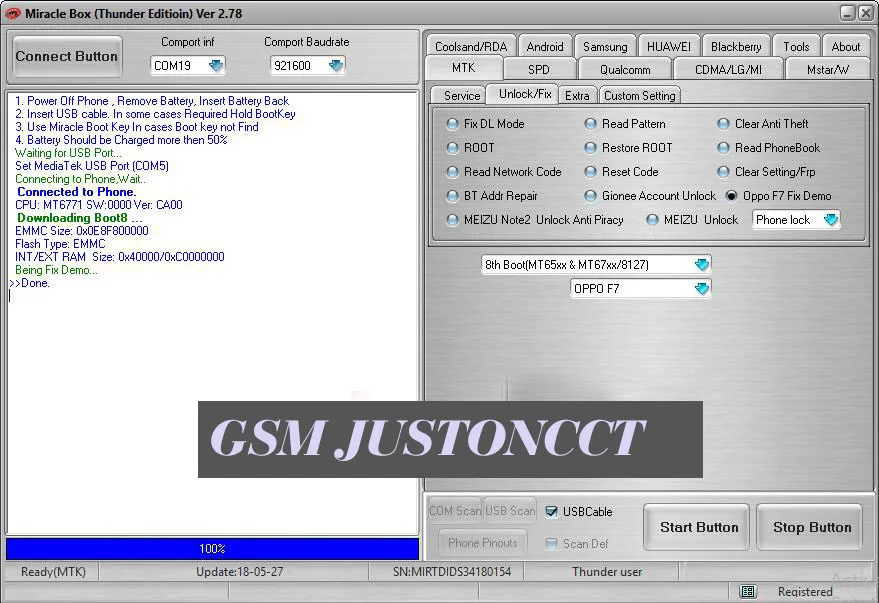The image size is (879, 603).
Task: Pick the Reset Code radio option
Action: pos(590,172)
